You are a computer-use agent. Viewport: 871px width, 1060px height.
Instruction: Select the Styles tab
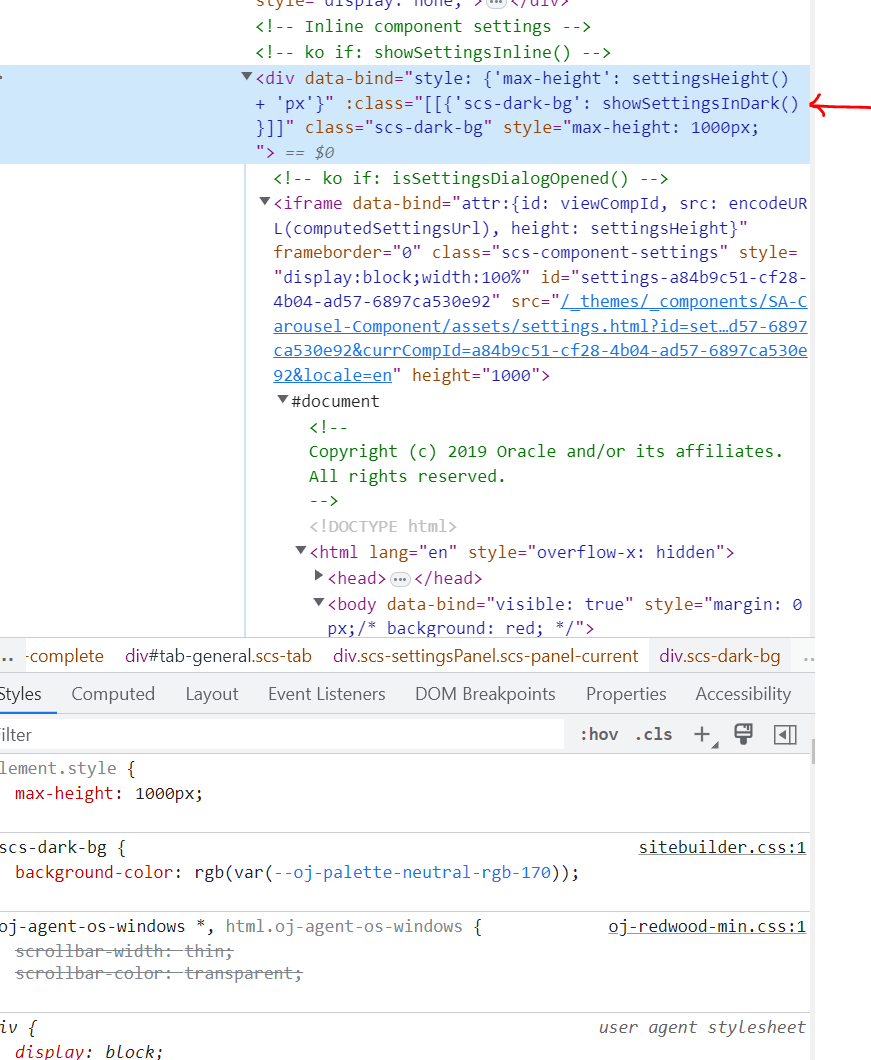[20, 694]
